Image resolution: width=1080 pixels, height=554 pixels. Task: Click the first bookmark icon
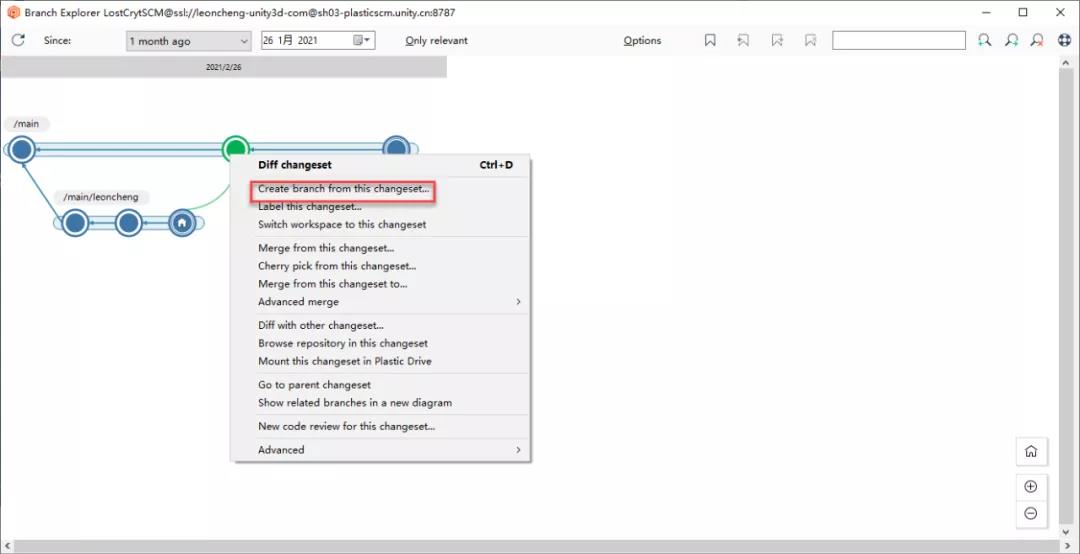click(x=710, y=41)
